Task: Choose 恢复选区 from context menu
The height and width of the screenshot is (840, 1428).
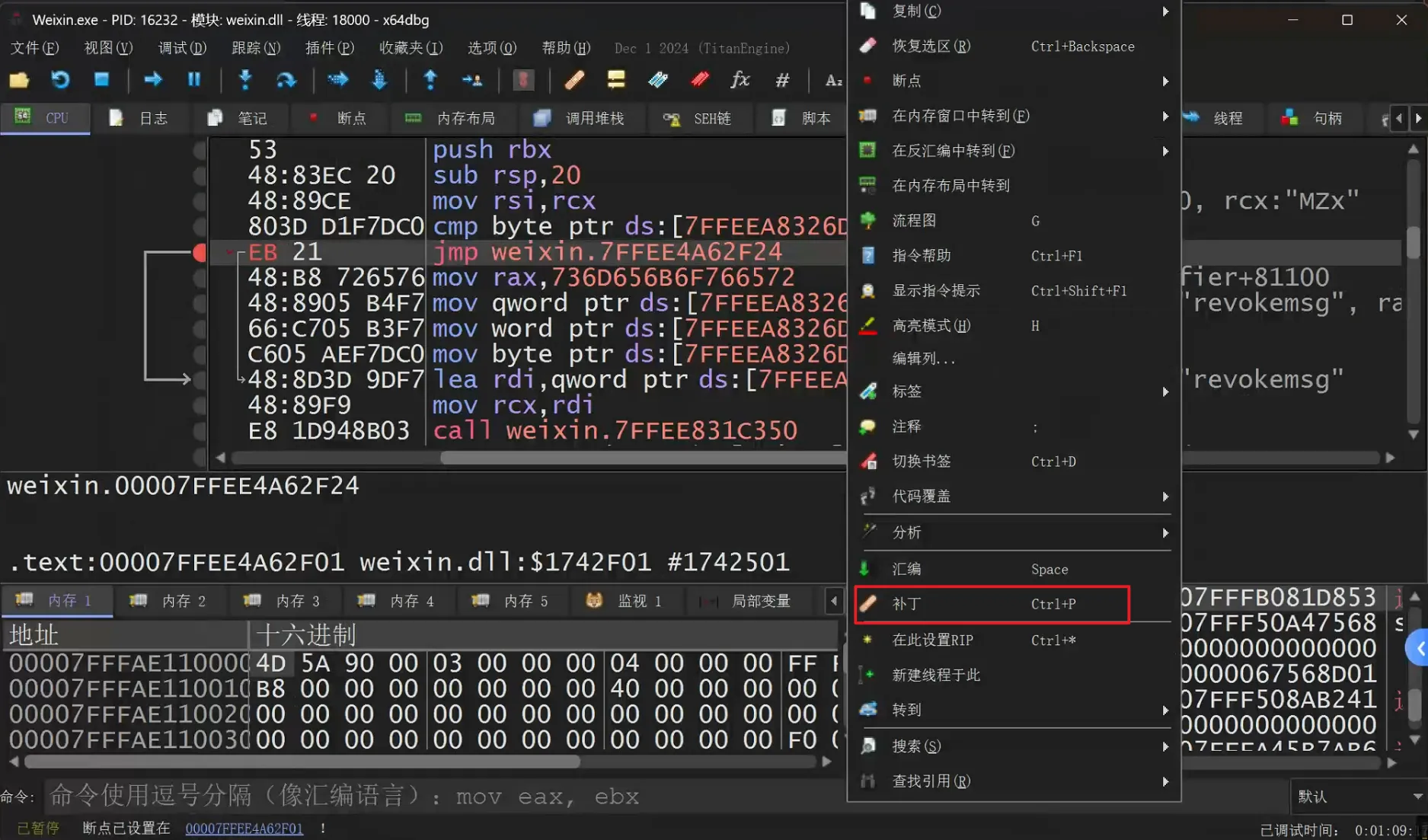Action: (1014, 46)
